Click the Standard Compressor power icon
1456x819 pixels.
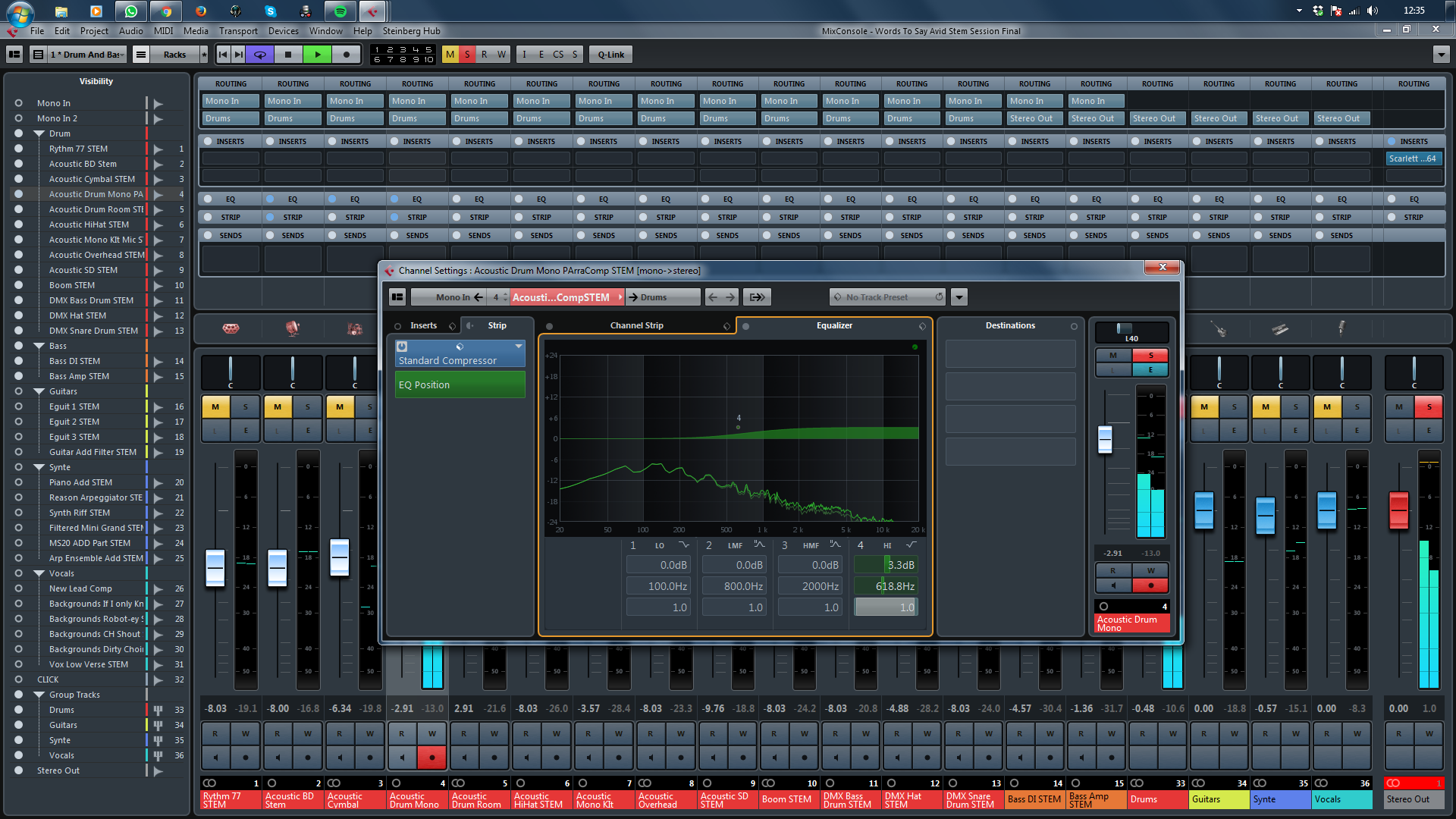[x=403, y=347]
